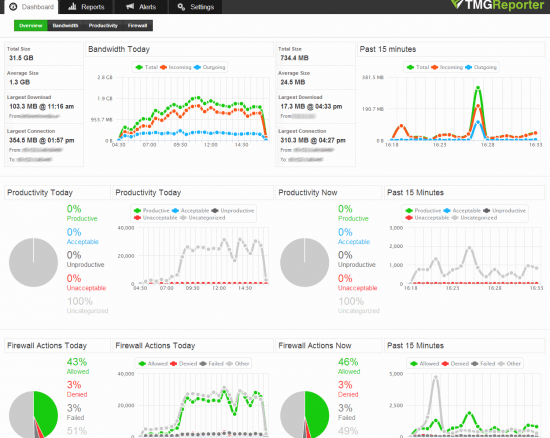Click the peak point on Past 15 minutes bandwidth chart
Viewport: 550px width, 438px height.
coord(477,88)
